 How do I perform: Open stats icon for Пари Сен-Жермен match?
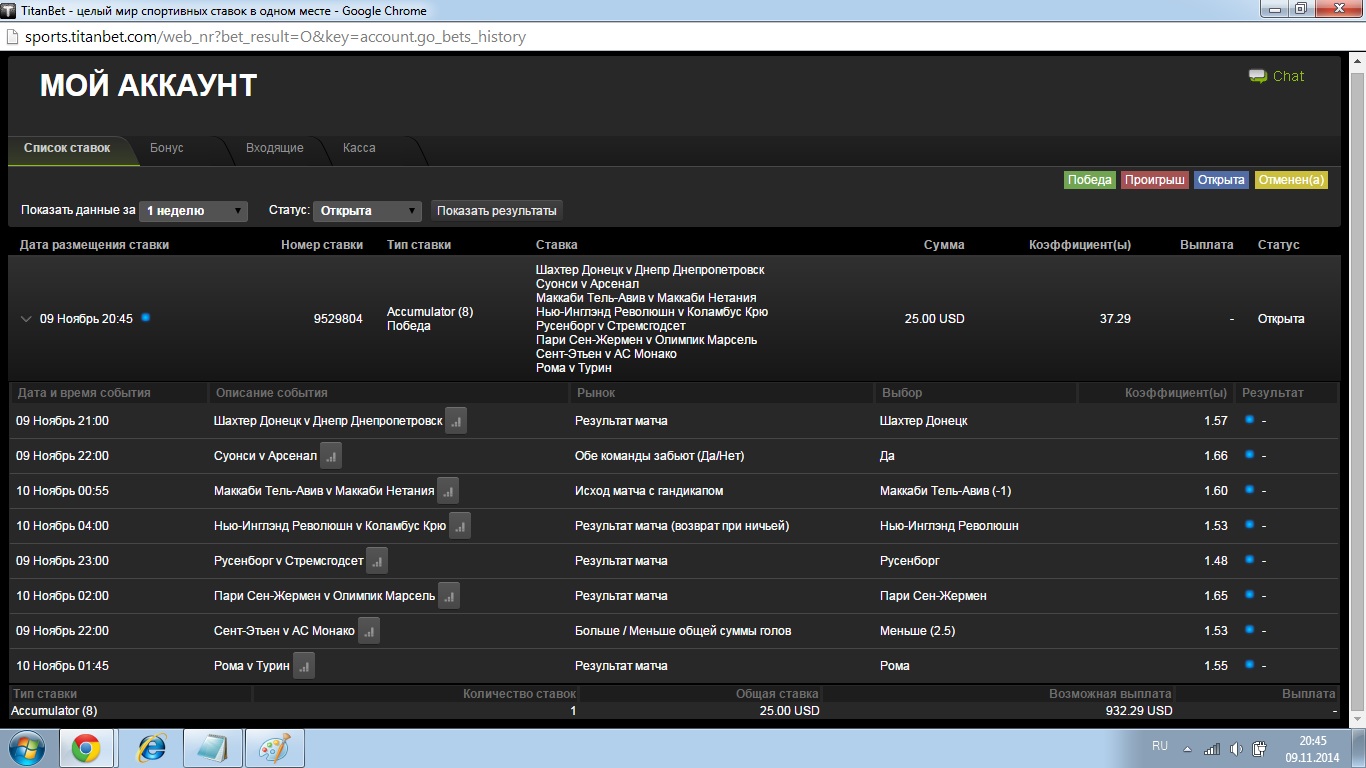(x=449, y=596)
